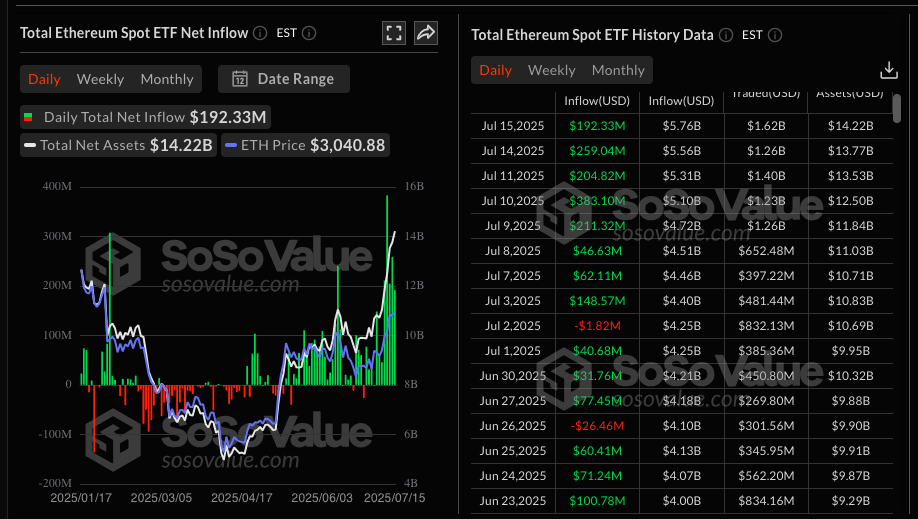Click 2025/07/15 x-axis date label

395,498
